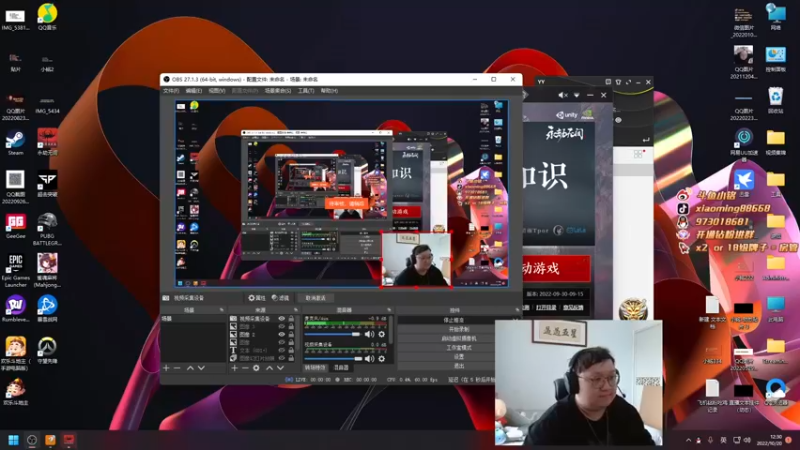The width and height of the screenshot is (800, 450).
Task: Mute 视频采集设备 mixer speaker icon
Action: click(369, 359)
